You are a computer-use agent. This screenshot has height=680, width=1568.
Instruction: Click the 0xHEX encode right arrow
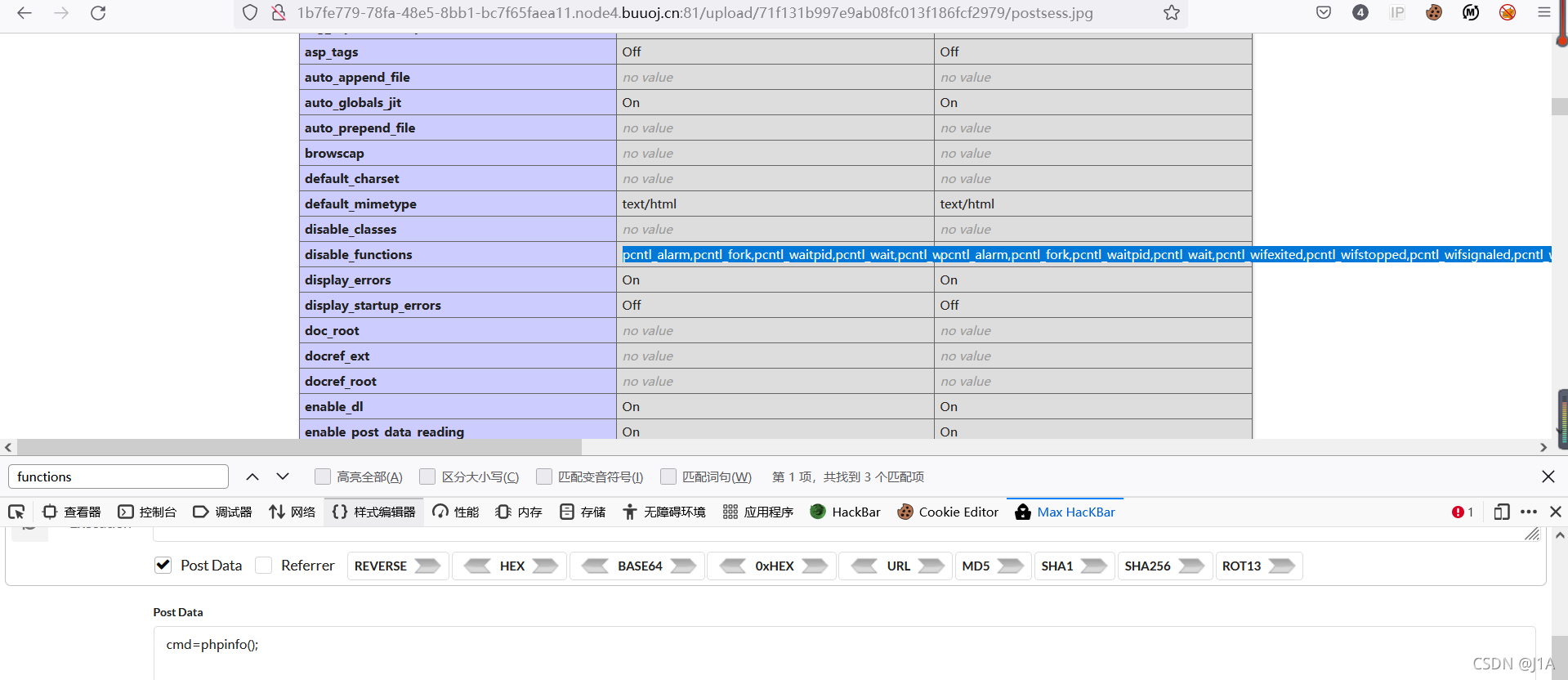[815, 566]
